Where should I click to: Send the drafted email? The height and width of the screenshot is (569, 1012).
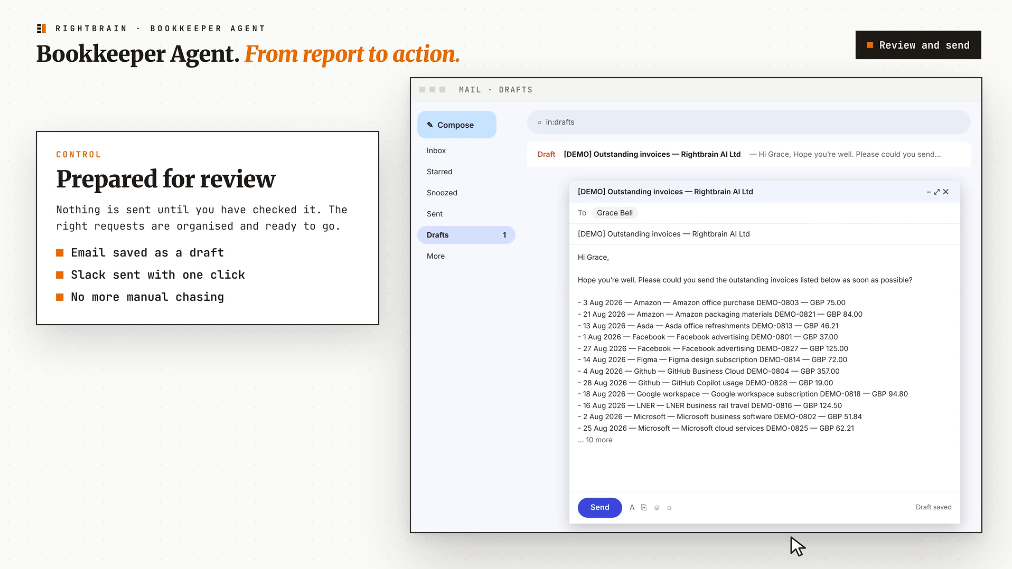600,508
